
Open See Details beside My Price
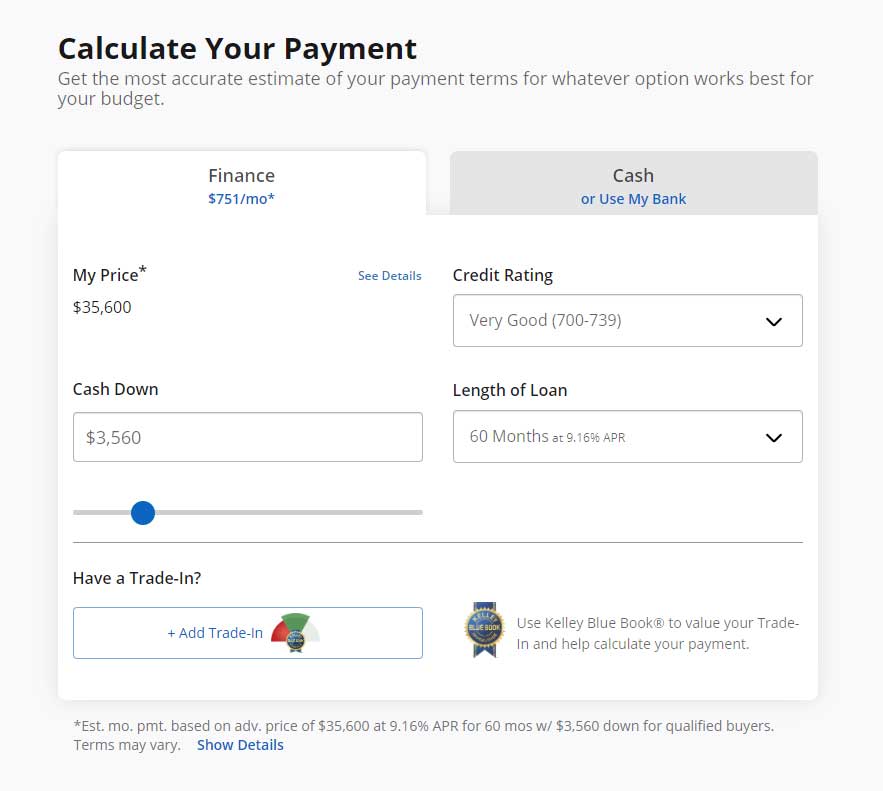click(389, 276)
